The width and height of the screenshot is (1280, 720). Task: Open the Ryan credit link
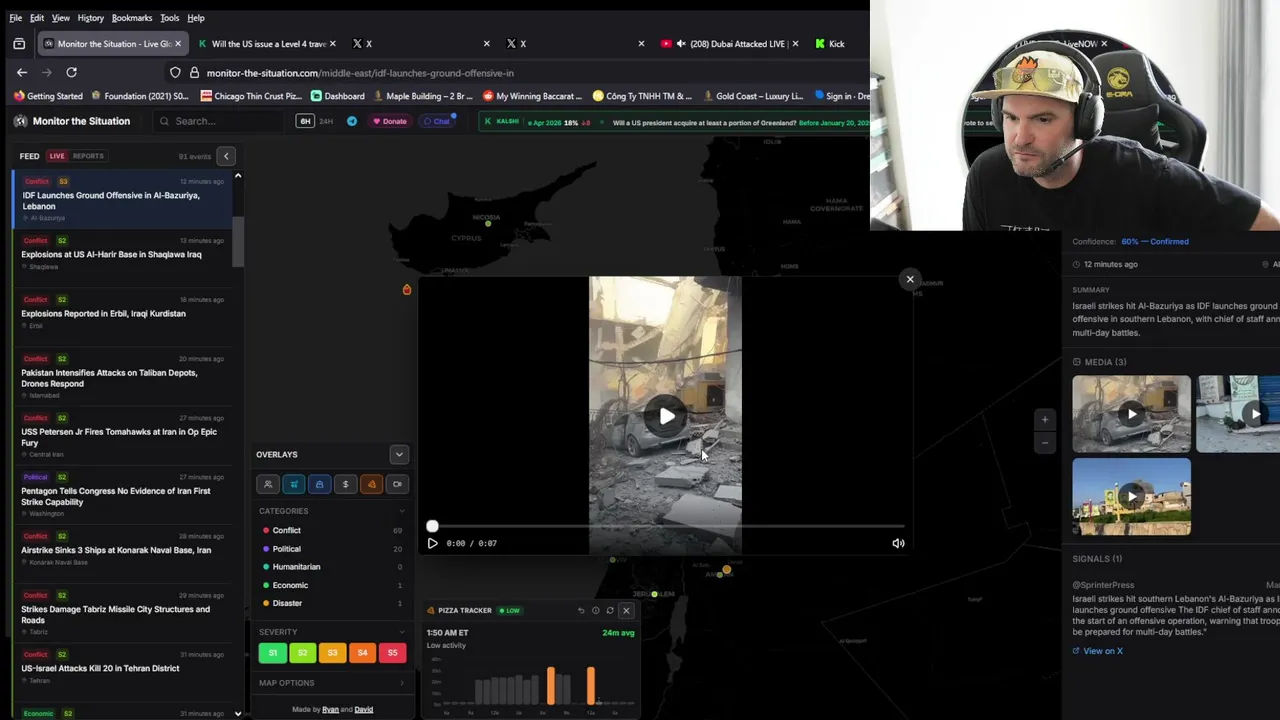(x=330, y=710)
